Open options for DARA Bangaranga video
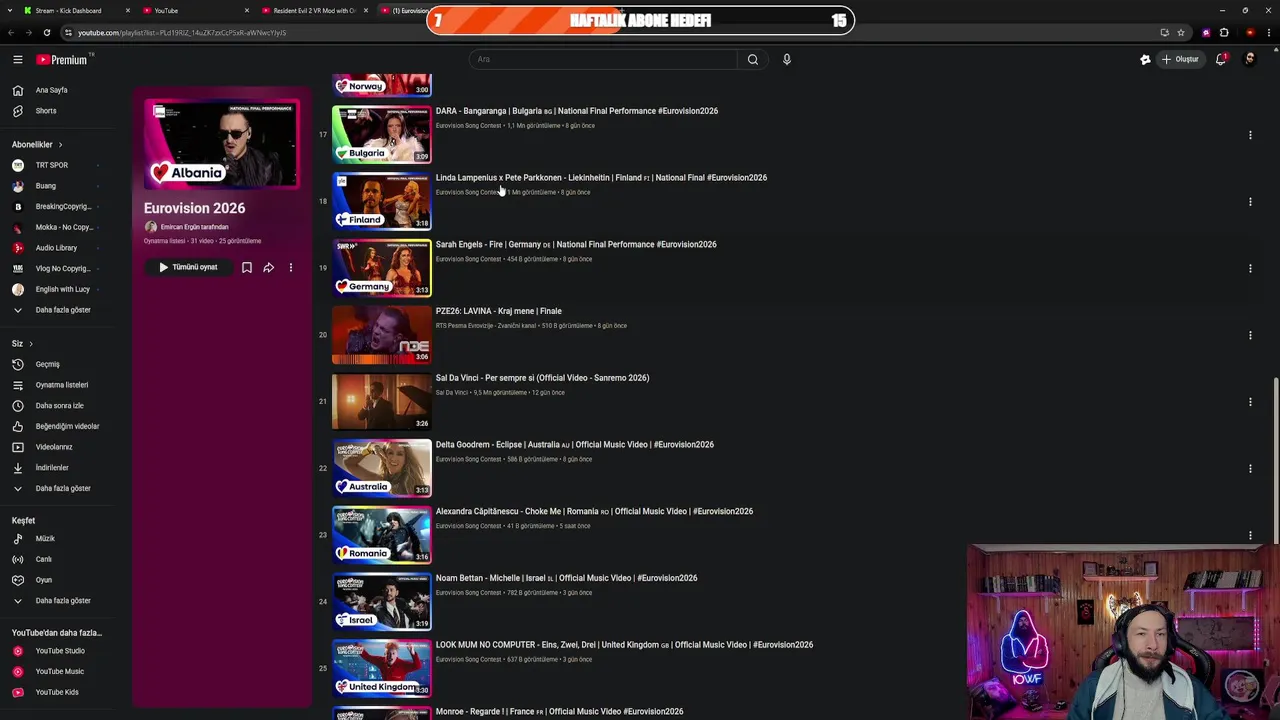Image resolution: width=1280 pixels, height=720 pixels. point(1250,135)
